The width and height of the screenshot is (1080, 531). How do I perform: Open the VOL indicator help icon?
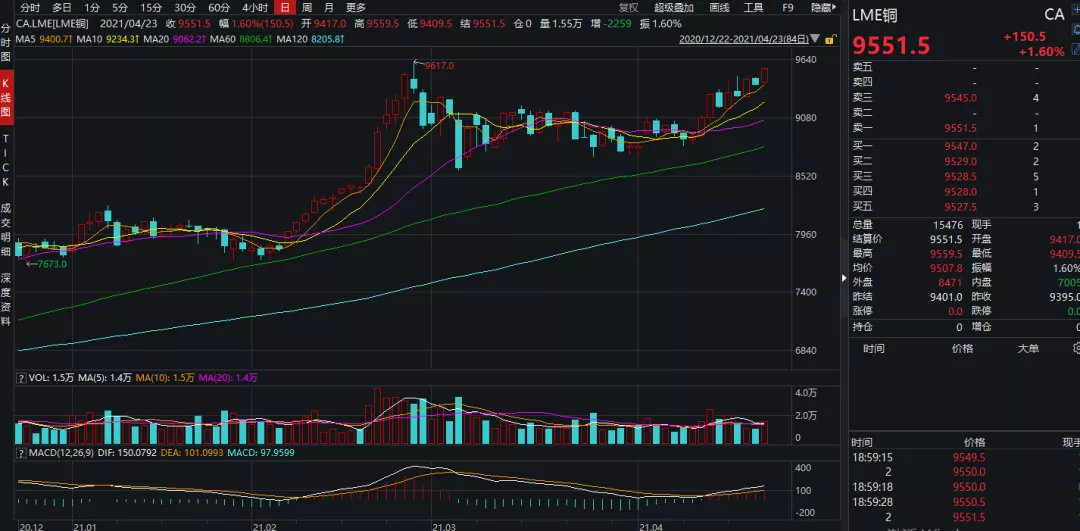pos(23,377)
